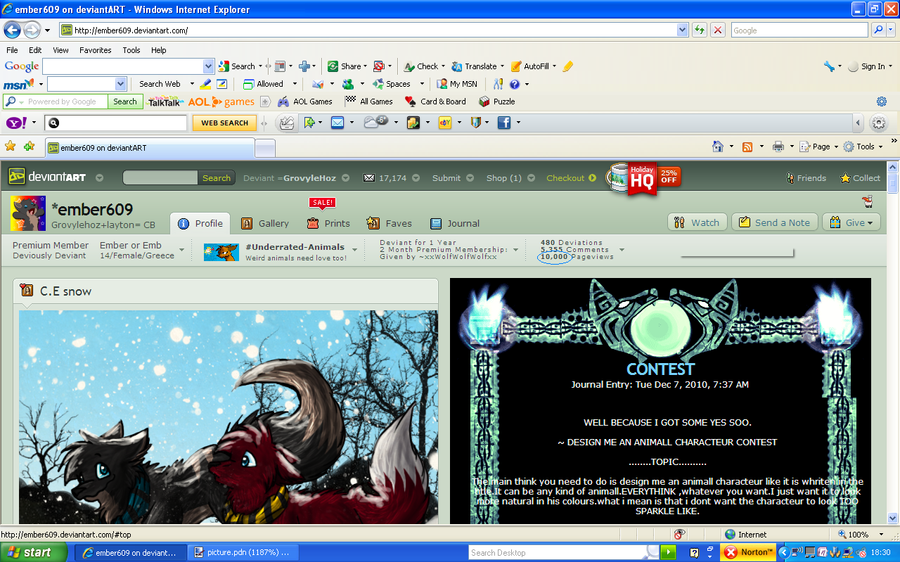Click the yellow highlighter icon

[x=568, y=66]
